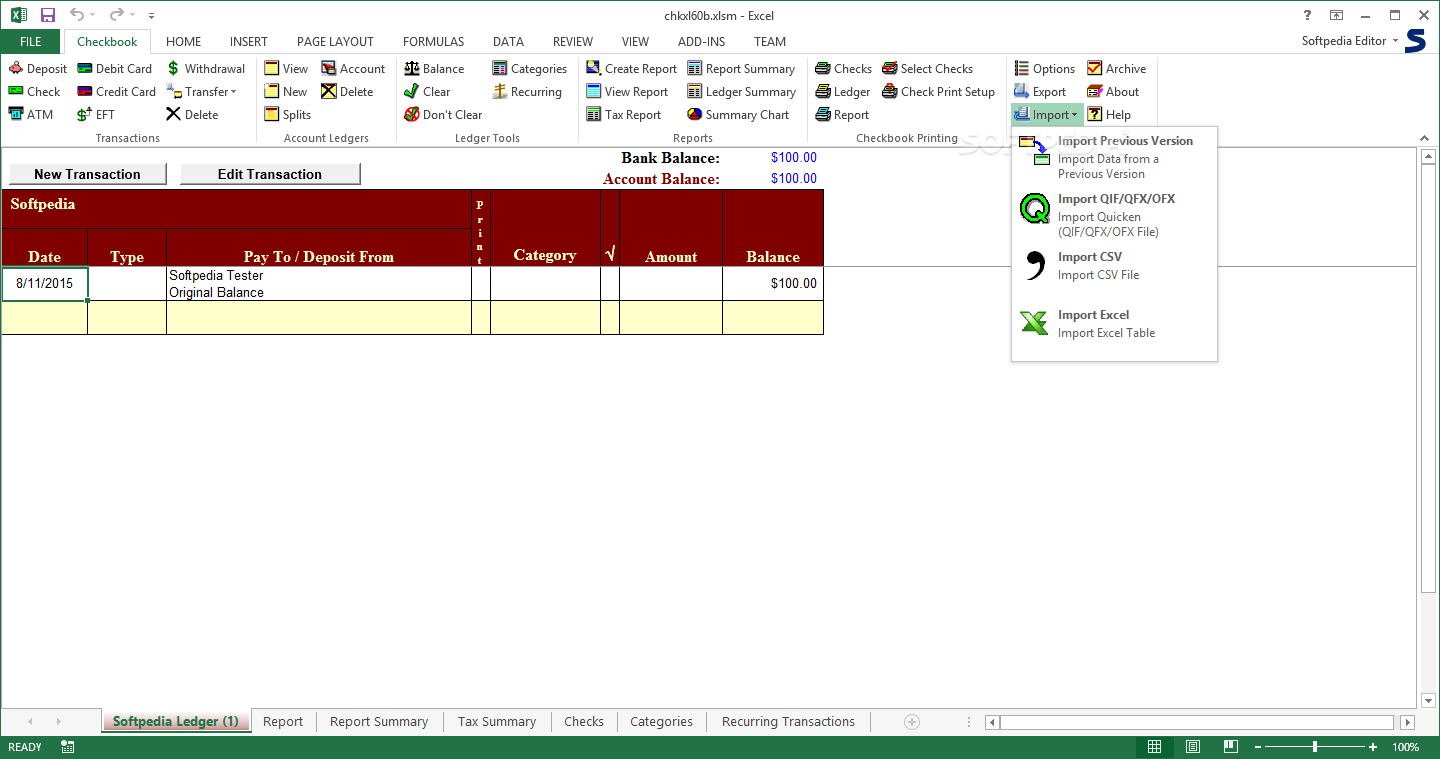Create a New account ledger
Viewport: 1440px width, 759px height.
tap(285, 92)
